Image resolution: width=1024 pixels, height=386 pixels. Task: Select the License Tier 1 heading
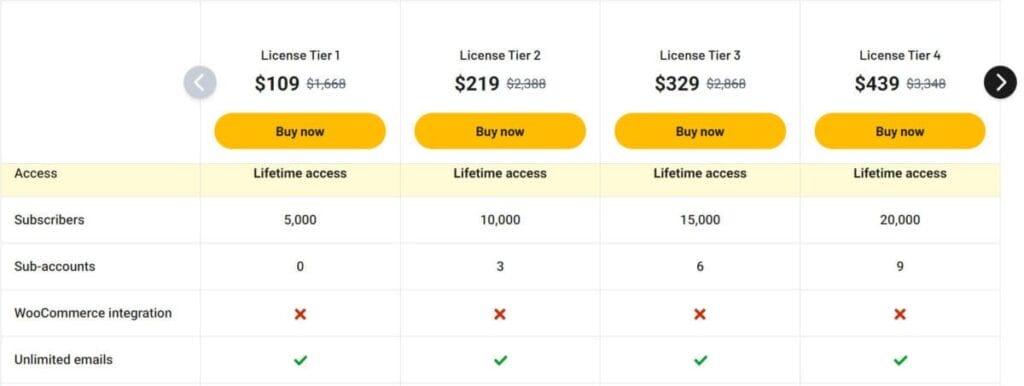300,56
